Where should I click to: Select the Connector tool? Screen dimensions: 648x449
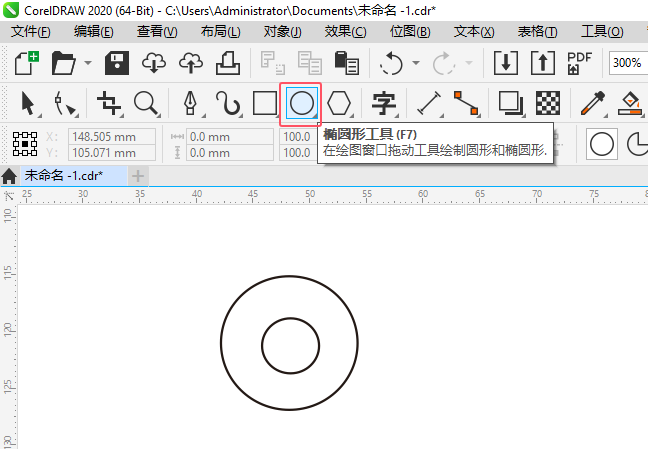[466, 103]
